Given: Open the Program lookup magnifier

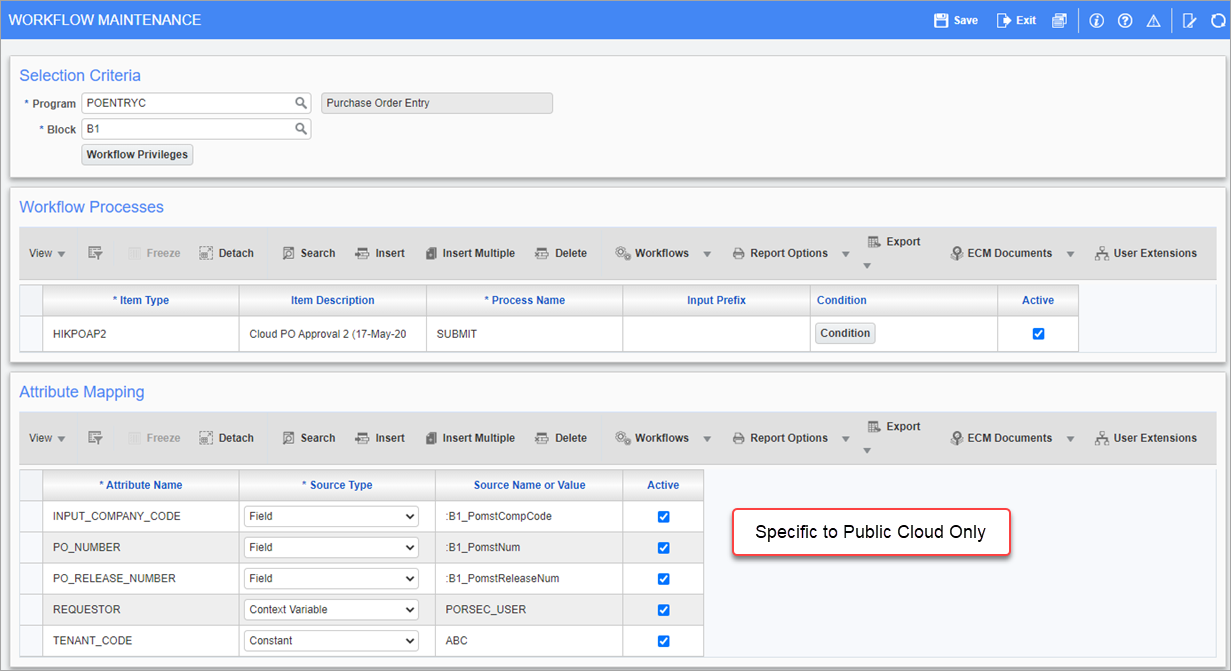Looking at the screenshot, I should pos(301,103).
